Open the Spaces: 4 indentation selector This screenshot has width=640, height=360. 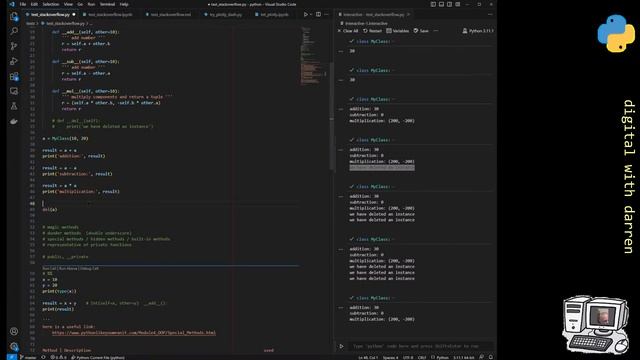(390, 357)
